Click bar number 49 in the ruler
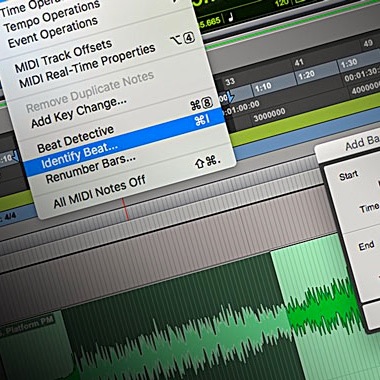 [368, 43]
